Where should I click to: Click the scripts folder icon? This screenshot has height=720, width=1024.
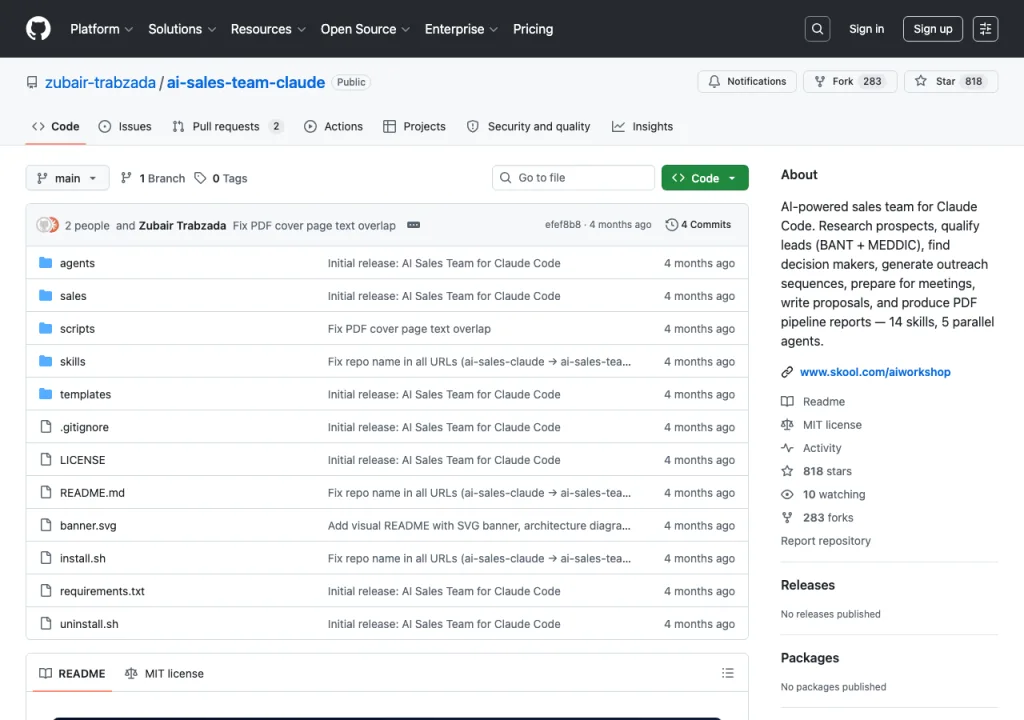45,328
